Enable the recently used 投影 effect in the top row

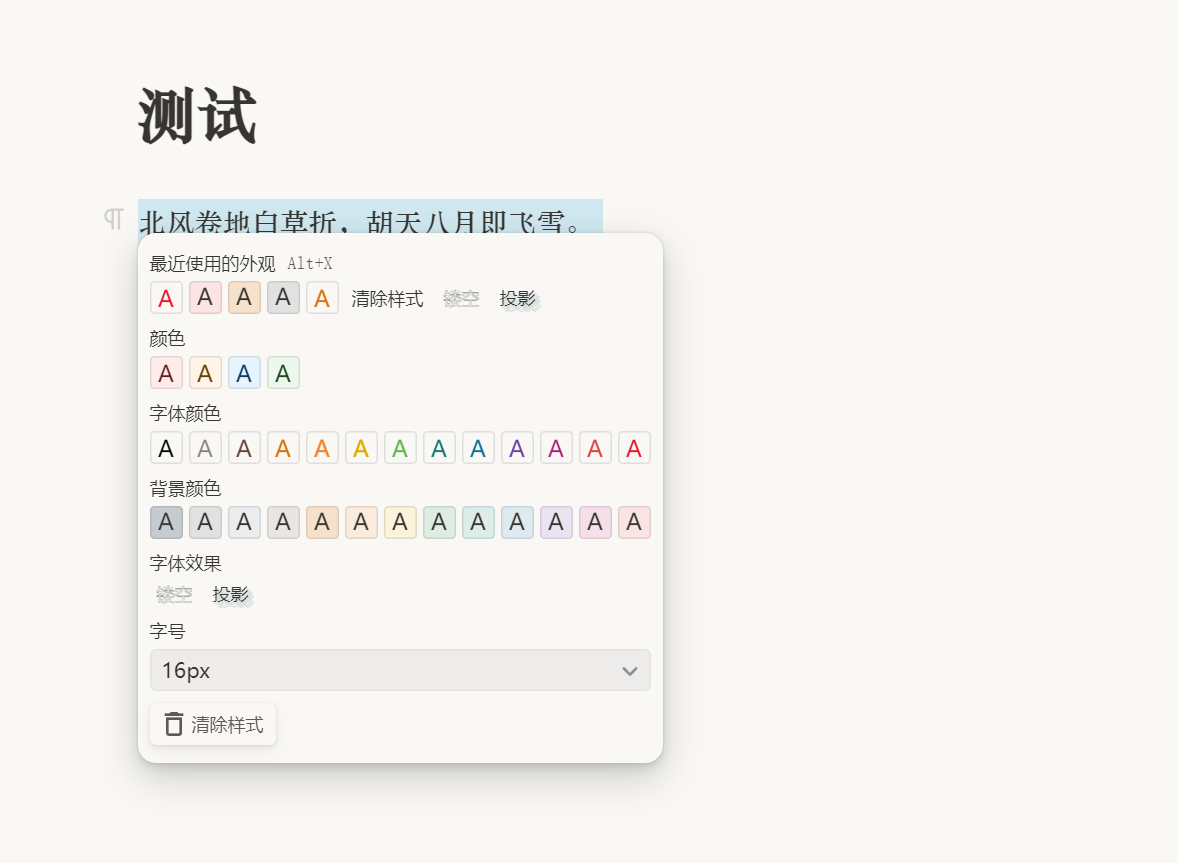[518, 298]
